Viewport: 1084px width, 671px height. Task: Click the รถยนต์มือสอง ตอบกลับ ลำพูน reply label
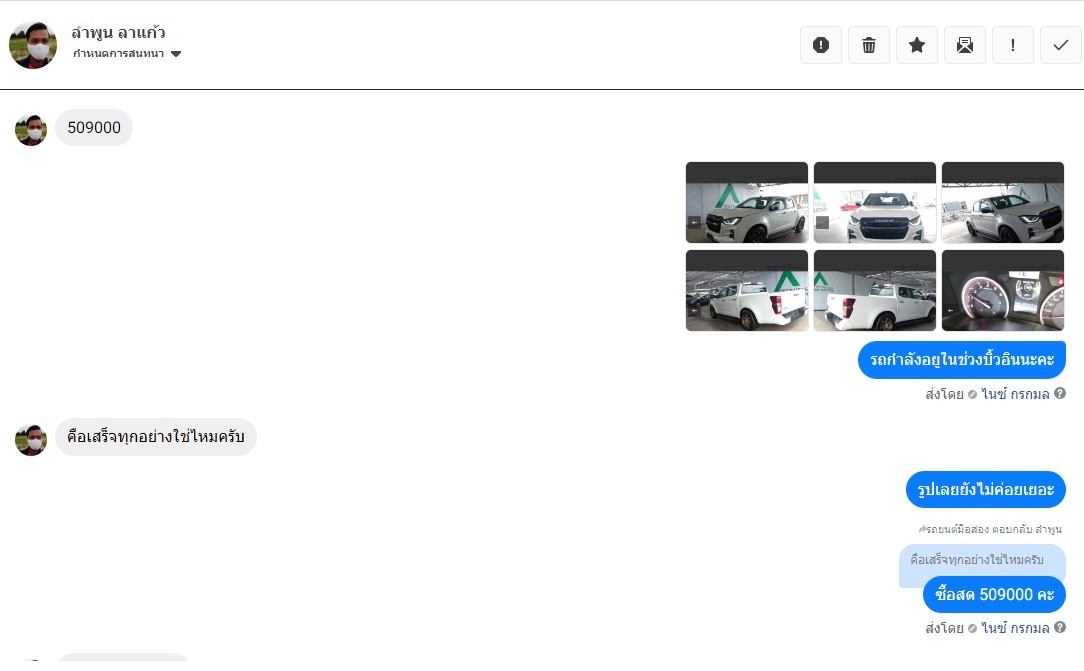(x=990, y=529)
